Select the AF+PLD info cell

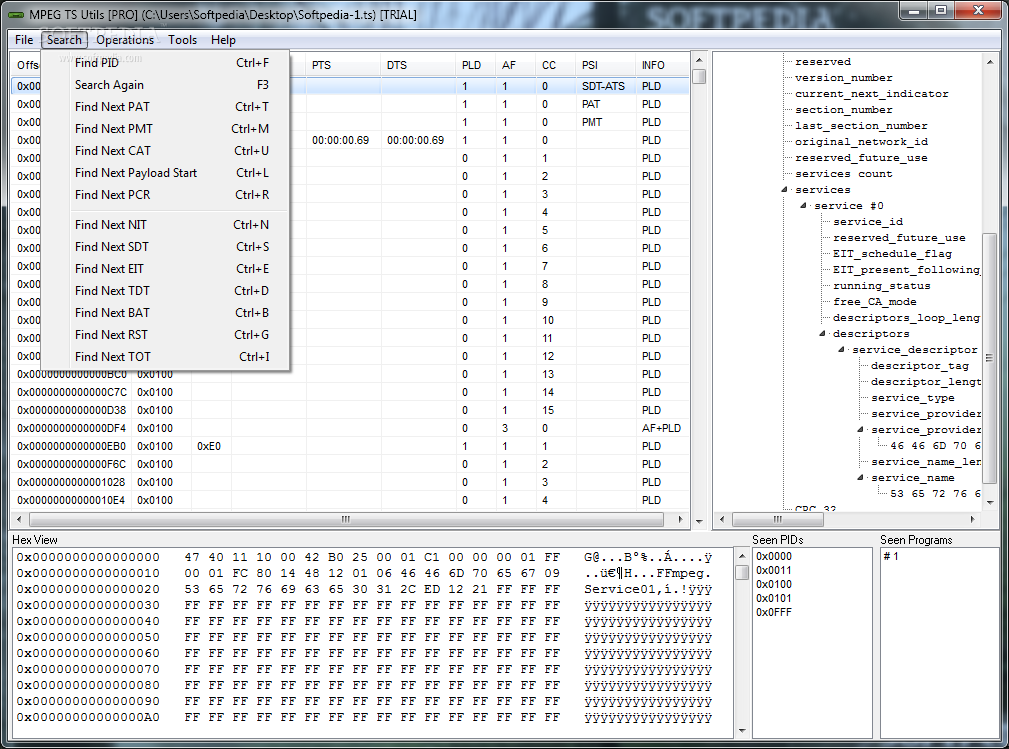661,429
